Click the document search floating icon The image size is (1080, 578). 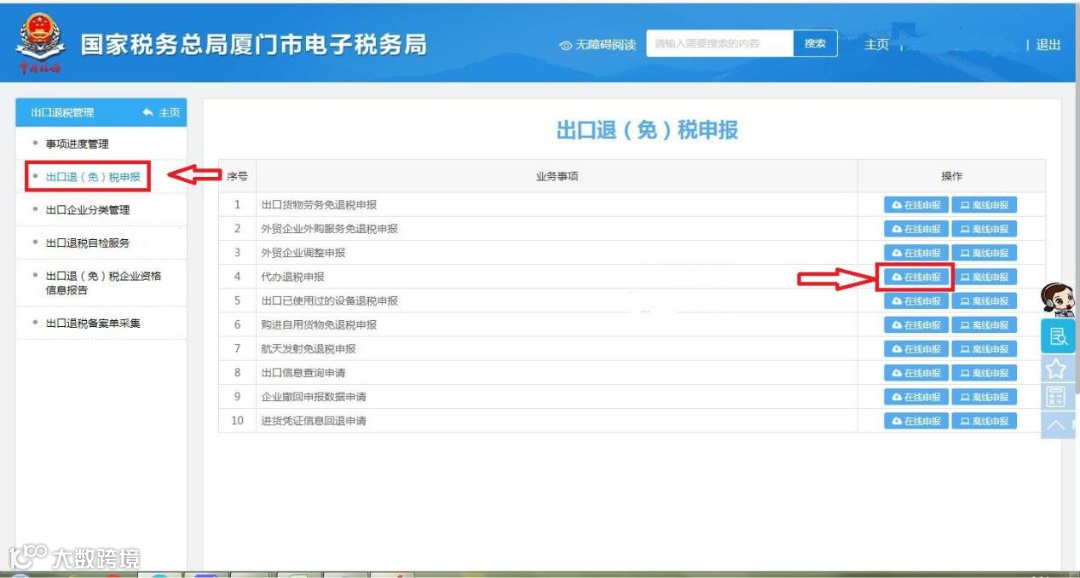[x=1057, y=336]
